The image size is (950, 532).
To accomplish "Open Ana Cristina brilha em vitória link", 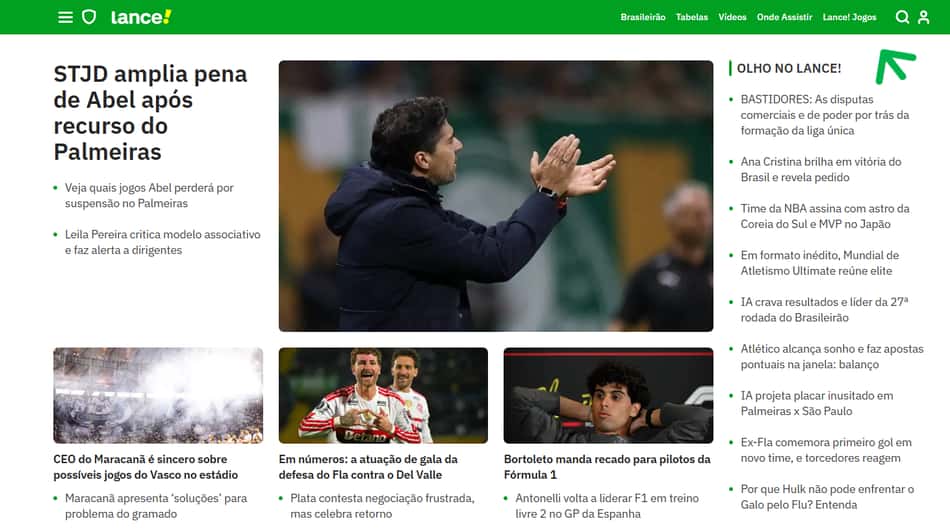I will (x=821, y=170).
